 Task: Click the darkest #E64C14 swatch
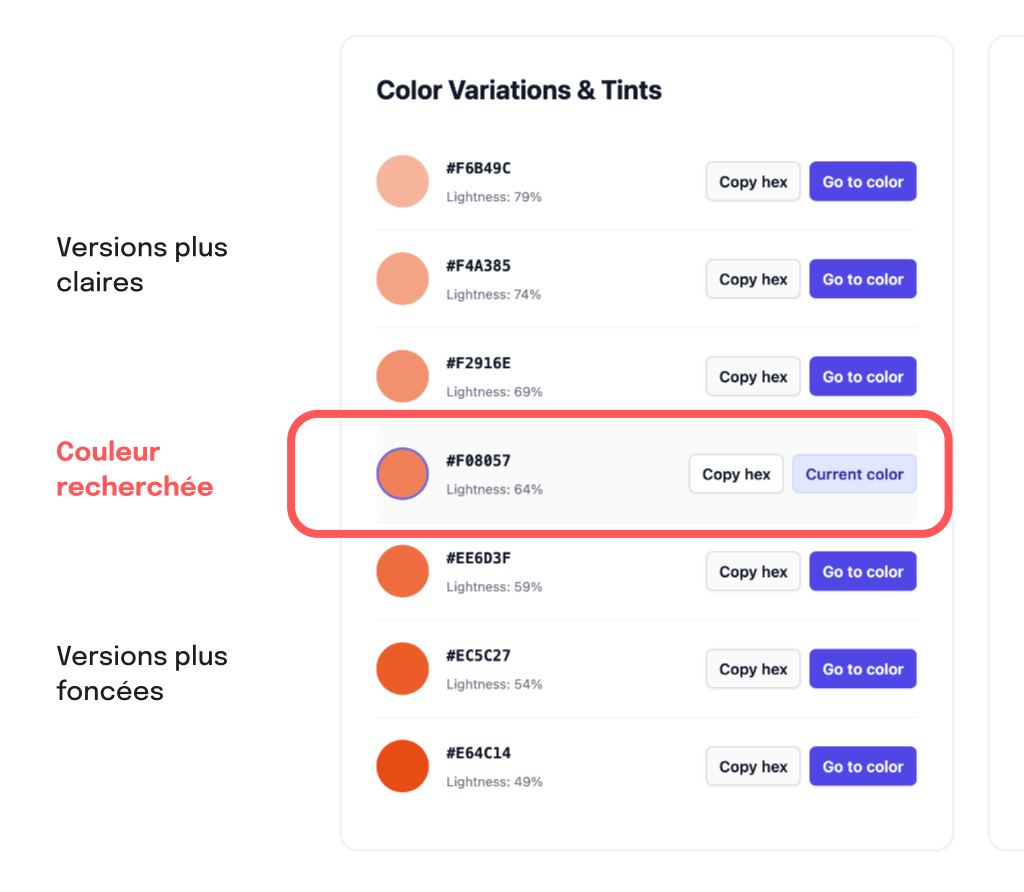pyautogui.click(x=402, y=766)
